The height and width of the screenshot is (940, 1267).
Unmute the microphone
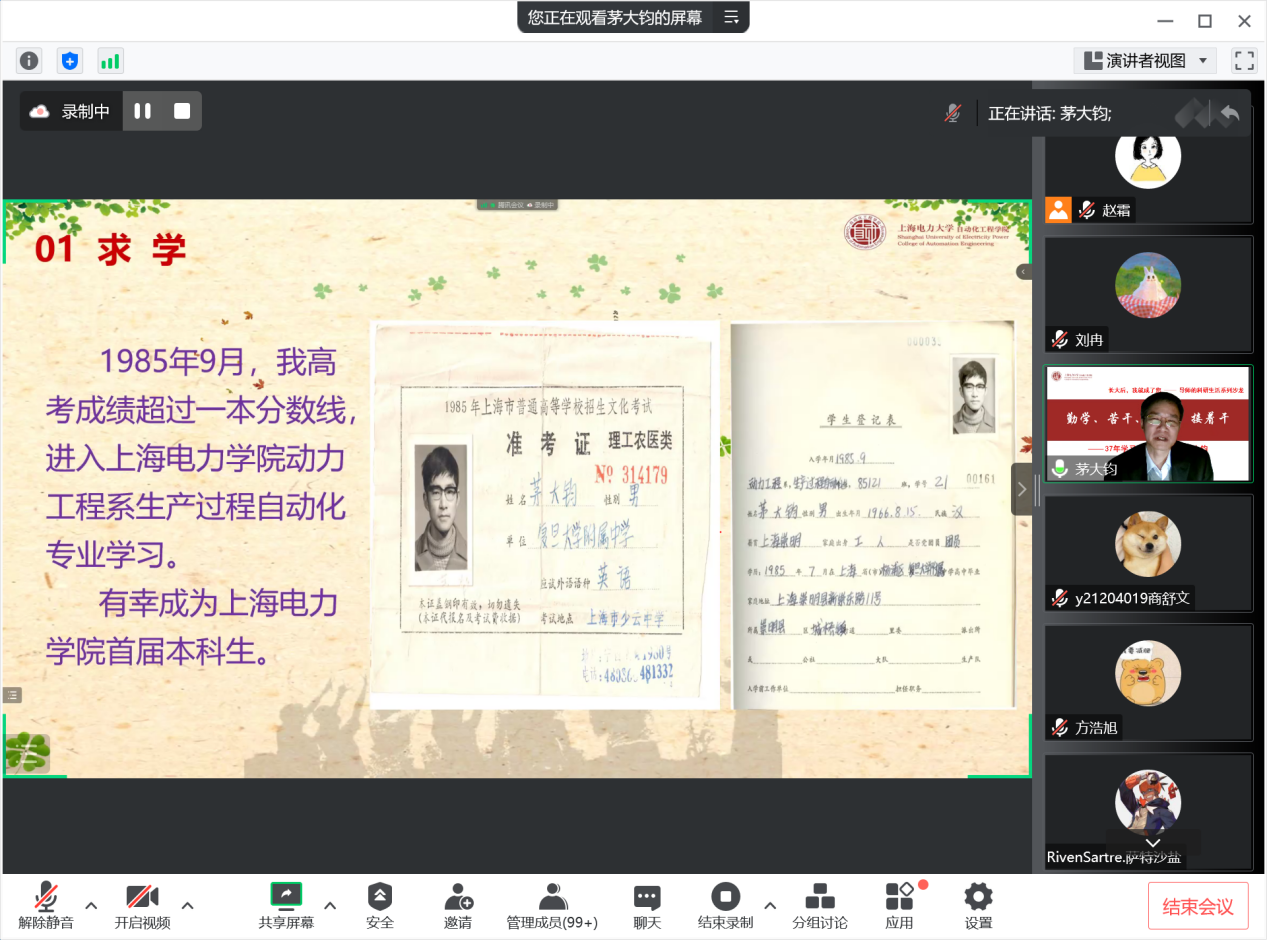pos(45,905)
